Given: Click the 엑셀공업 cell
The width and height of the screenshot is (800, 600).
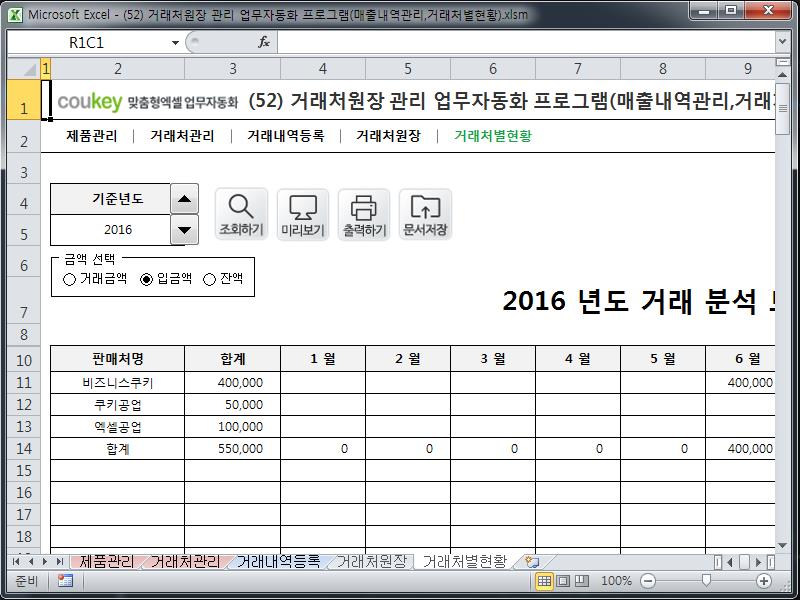Looking at the screenshot, I should [x=117, y=427].
